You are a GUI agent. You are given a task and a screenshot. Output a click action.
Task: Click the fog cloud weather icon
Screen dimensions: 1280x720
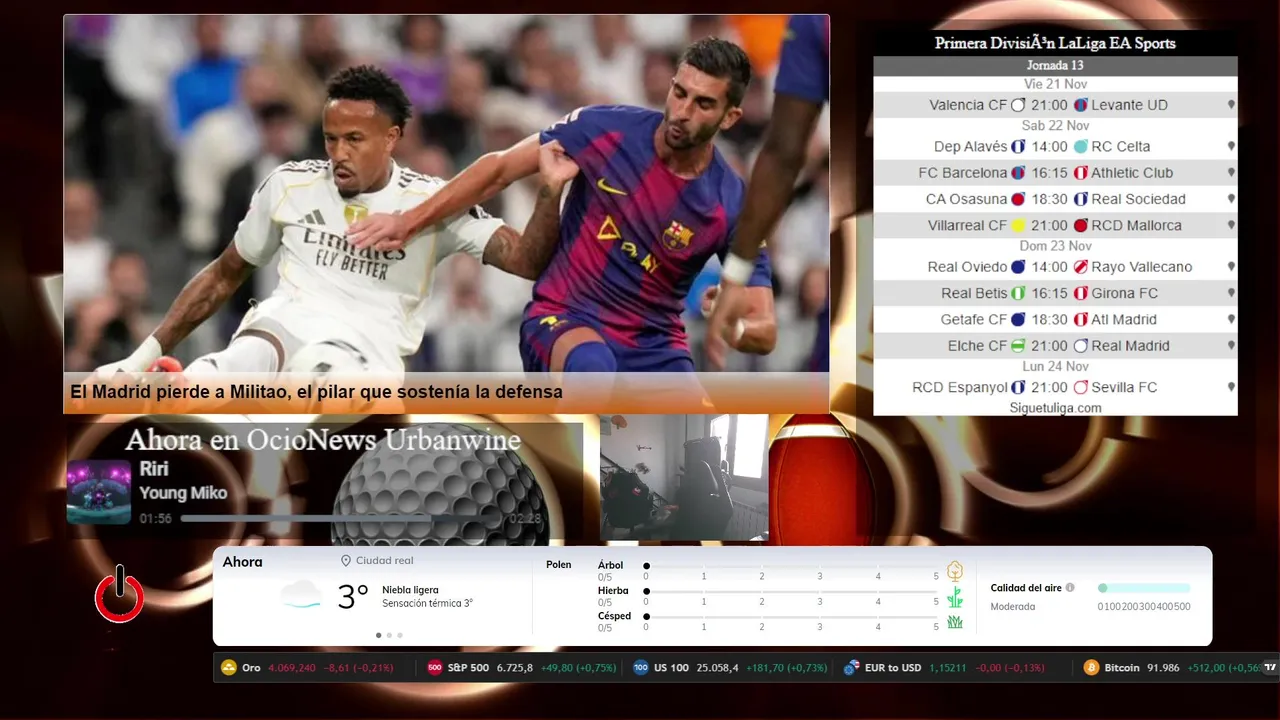pos(301,596)
